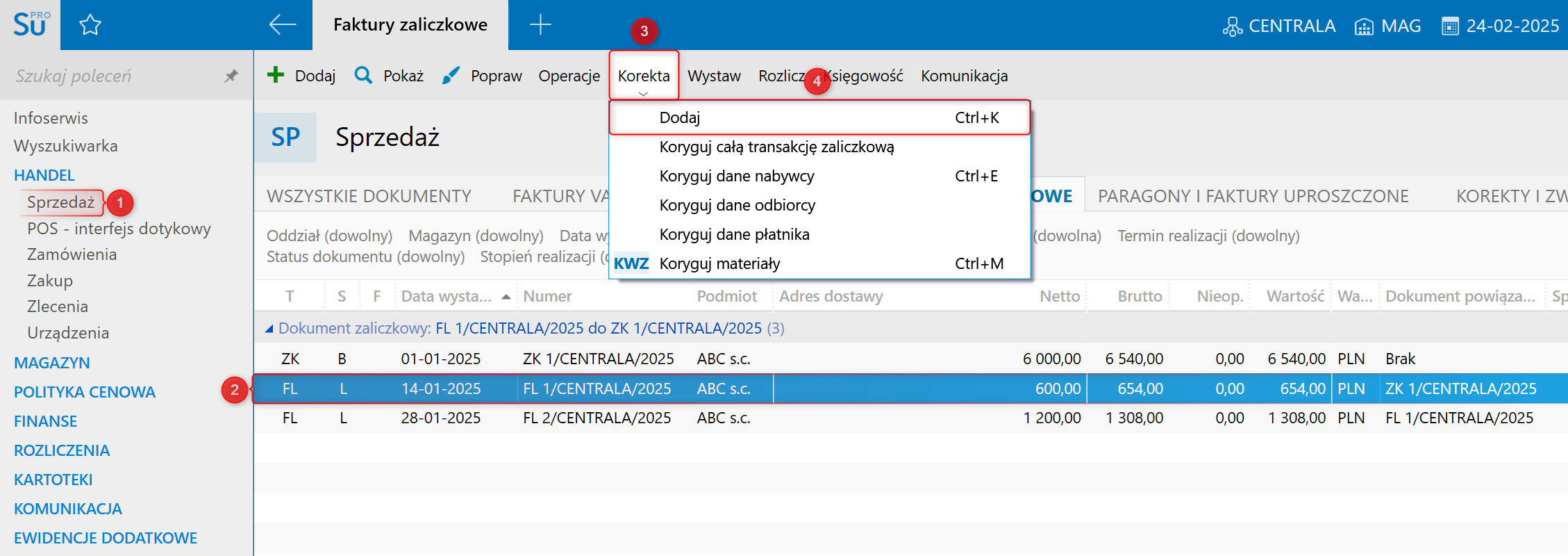Click the MAG warehouse icon
Image resolution: width=1568 pixels, height=556 pixels.
point(1364,26)
